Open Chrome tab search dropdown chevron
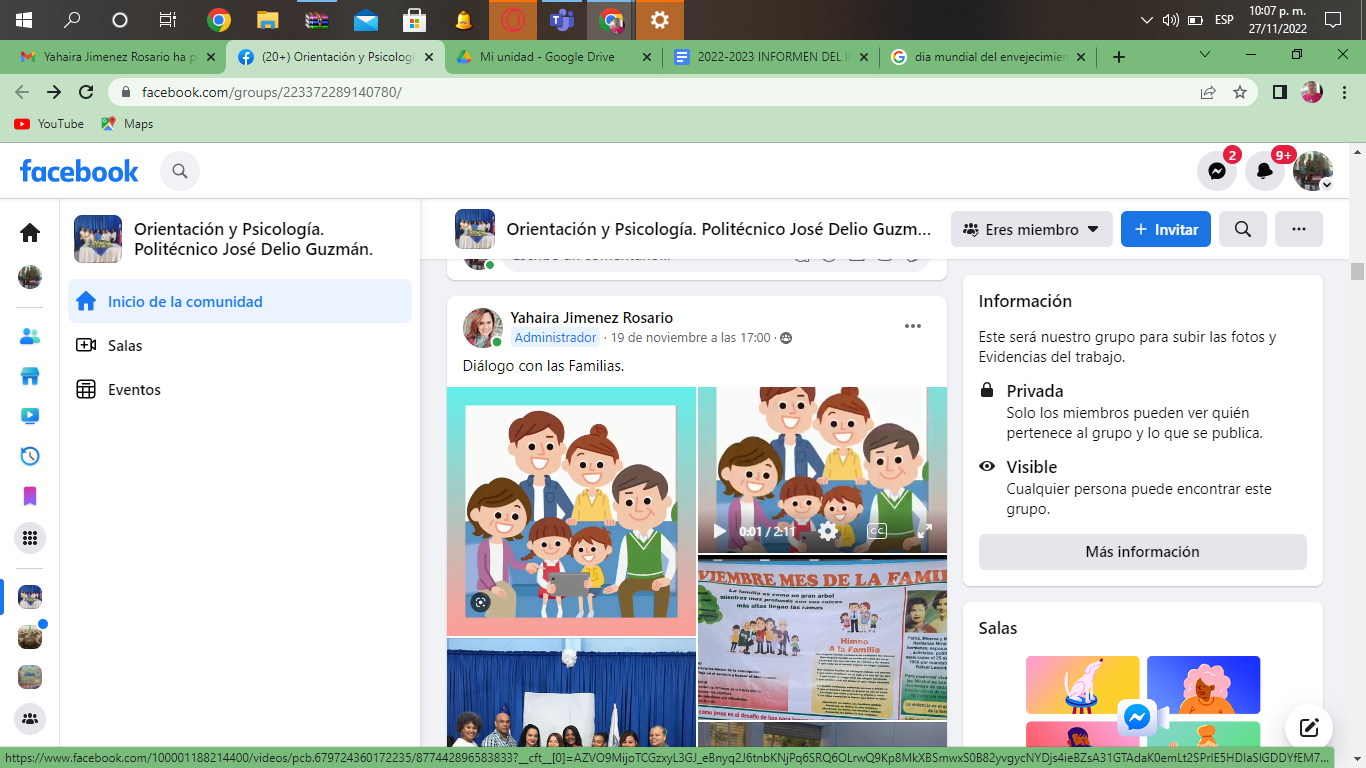 [1205, 54]
